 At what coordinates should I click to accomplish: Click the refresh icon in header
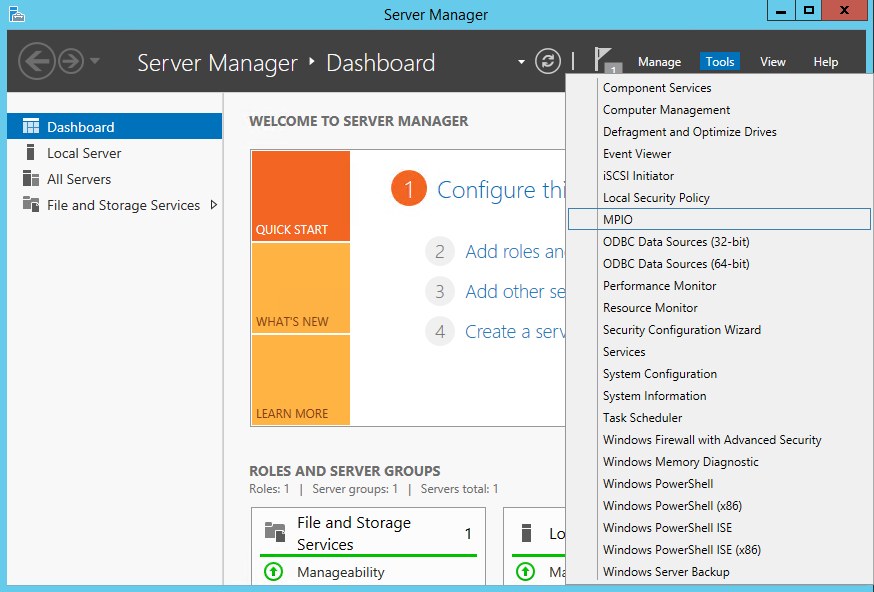[548, 61]
